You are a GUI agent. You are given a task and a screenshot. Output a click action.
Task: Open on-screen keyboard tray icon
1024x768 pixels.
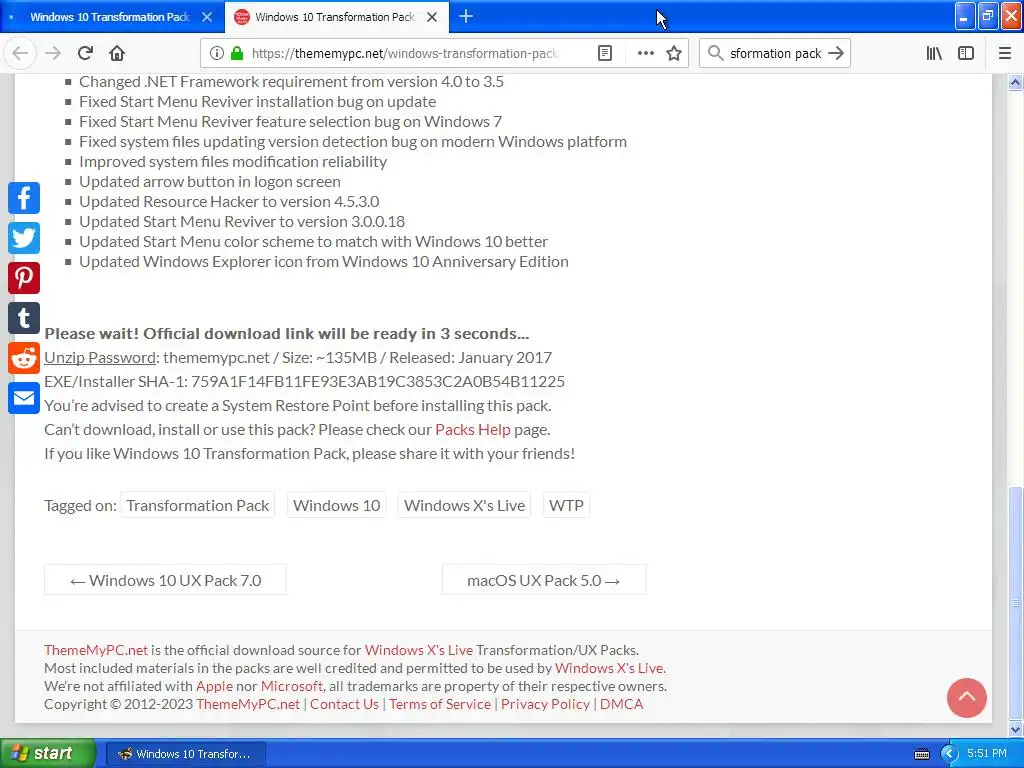coord(922,754)
